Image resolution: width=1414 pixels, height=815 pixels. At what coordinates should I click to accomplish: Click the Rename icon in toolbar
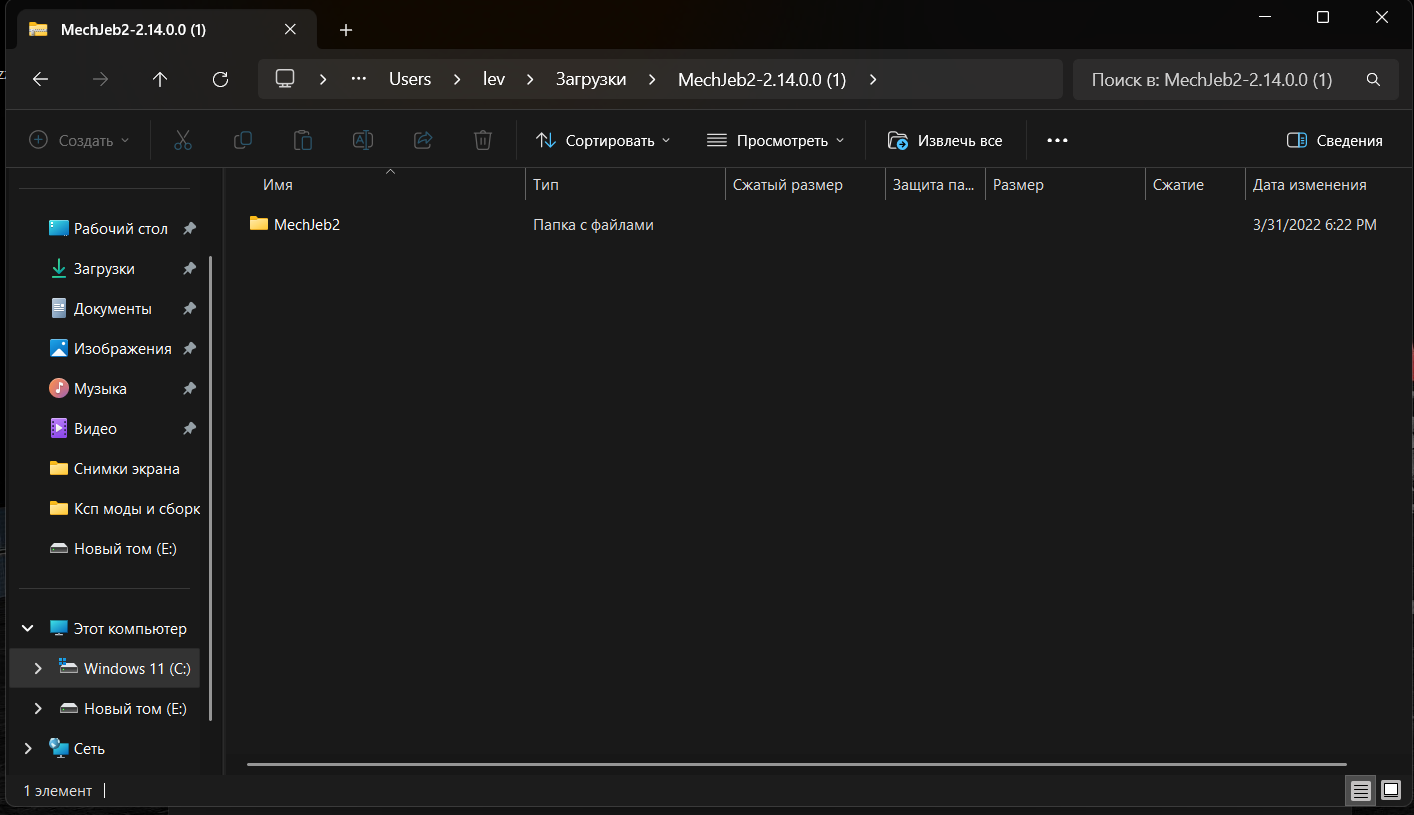pos(363,140)
